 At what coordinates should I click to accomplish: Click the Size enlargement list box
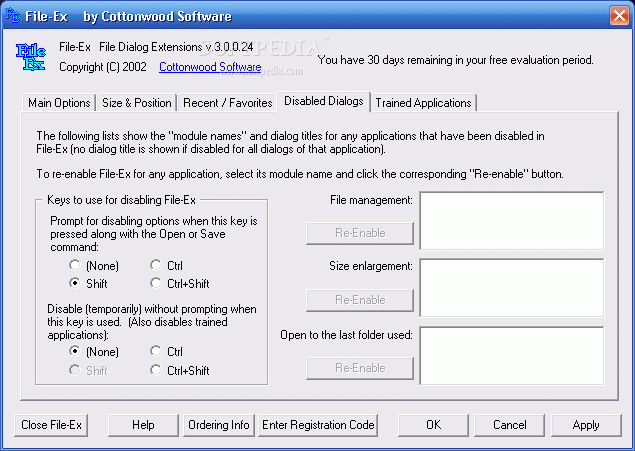coord(512,288)
